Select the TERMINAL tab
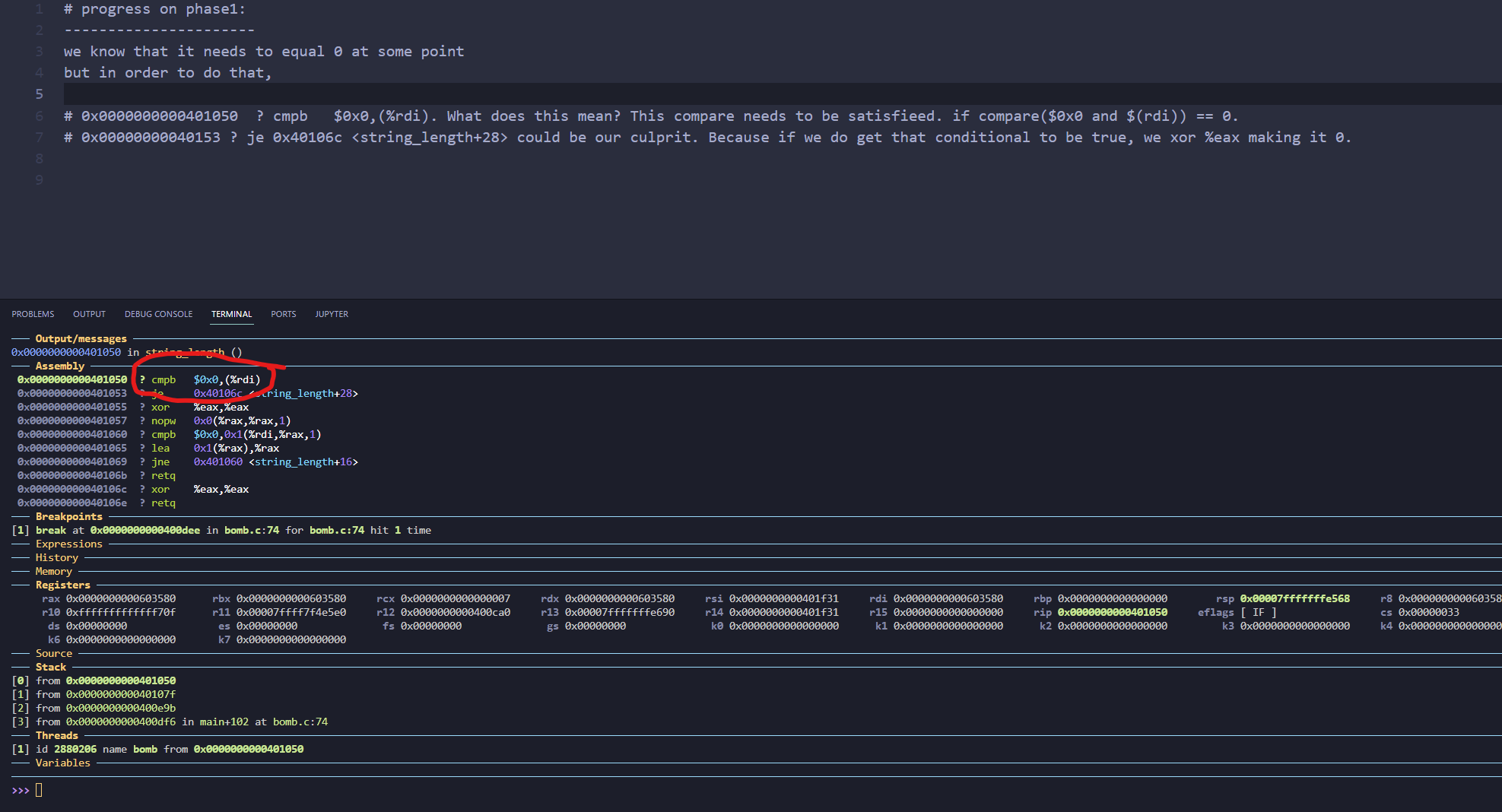Image resolution: width=1502 pixels, height=812 pixels. point(231,314)
